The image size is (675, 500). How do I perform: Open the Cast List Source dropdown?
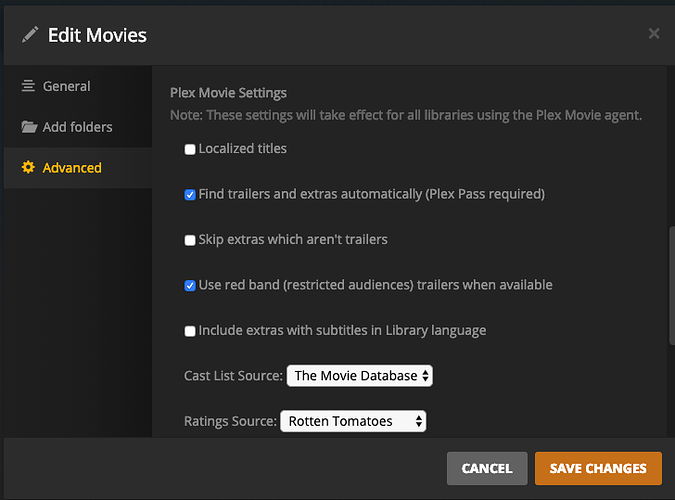tap(359, 376)
